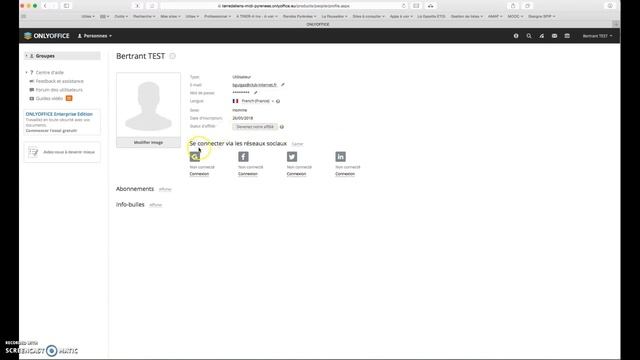Open Guides vidéo link

(x=49, y=98)
